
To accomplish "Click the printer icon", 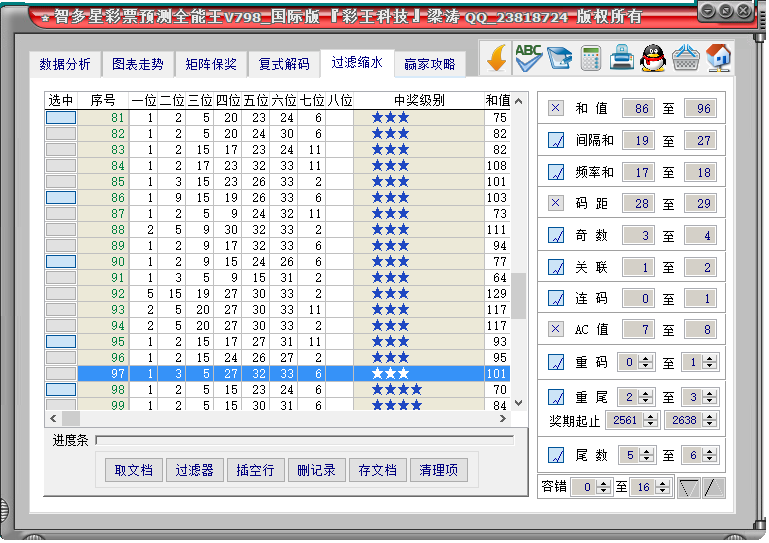I will (x=622, y=58).
